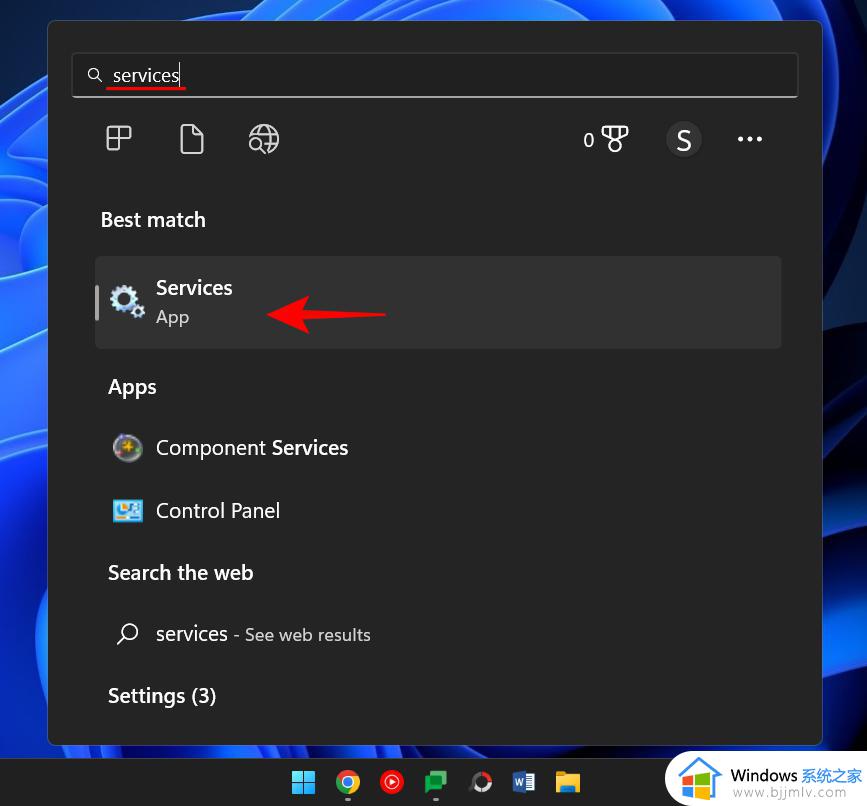Image resolution: width=867 pixels, height=806 pixels.
Task: Click the magnifier icon in search box
Action: point(95,75)
